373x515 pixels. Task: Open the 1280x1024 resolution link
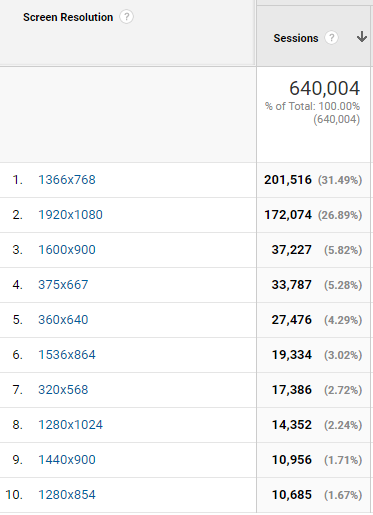pyautogui.click(x=70, y=425)
